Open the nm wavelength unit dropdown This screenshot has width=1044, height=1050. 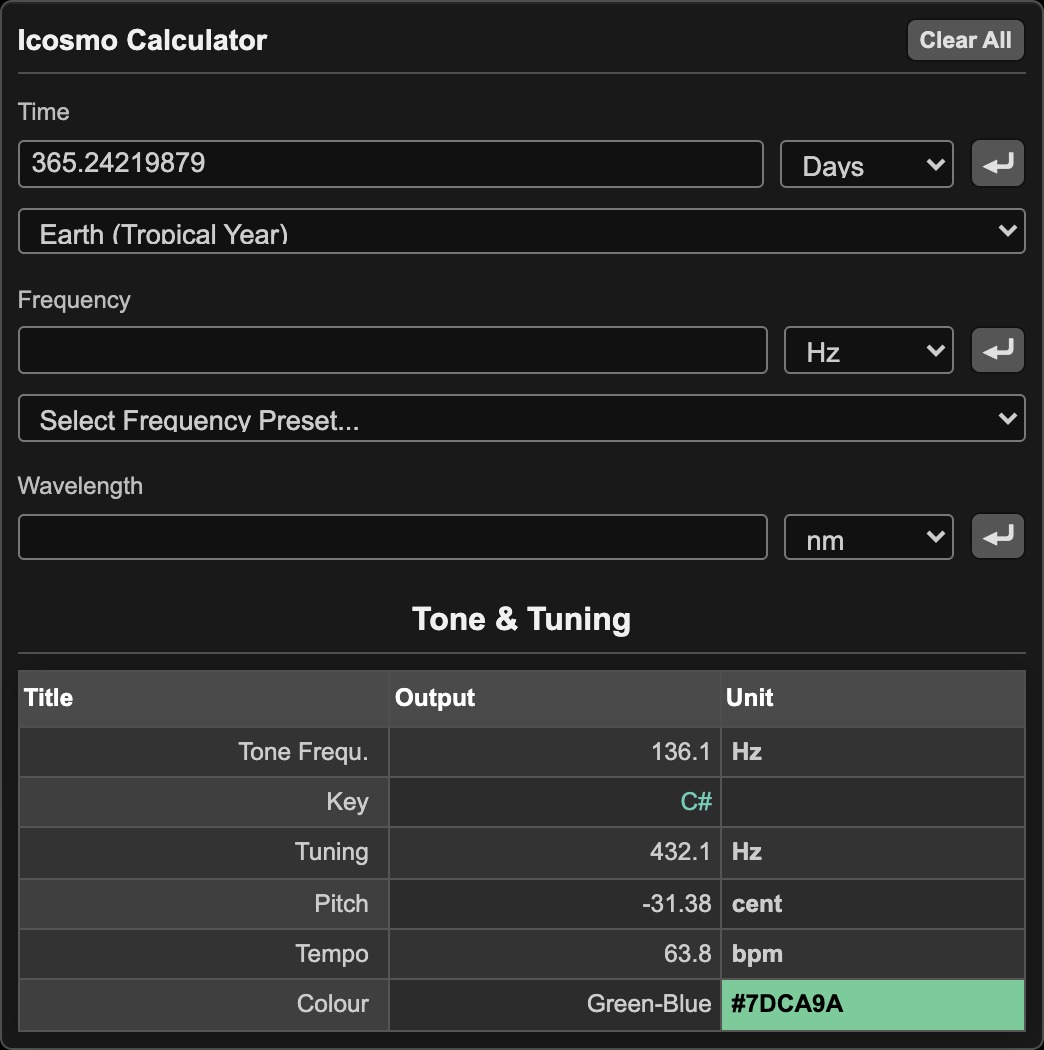pyautogui.click(x=869, y=537)
